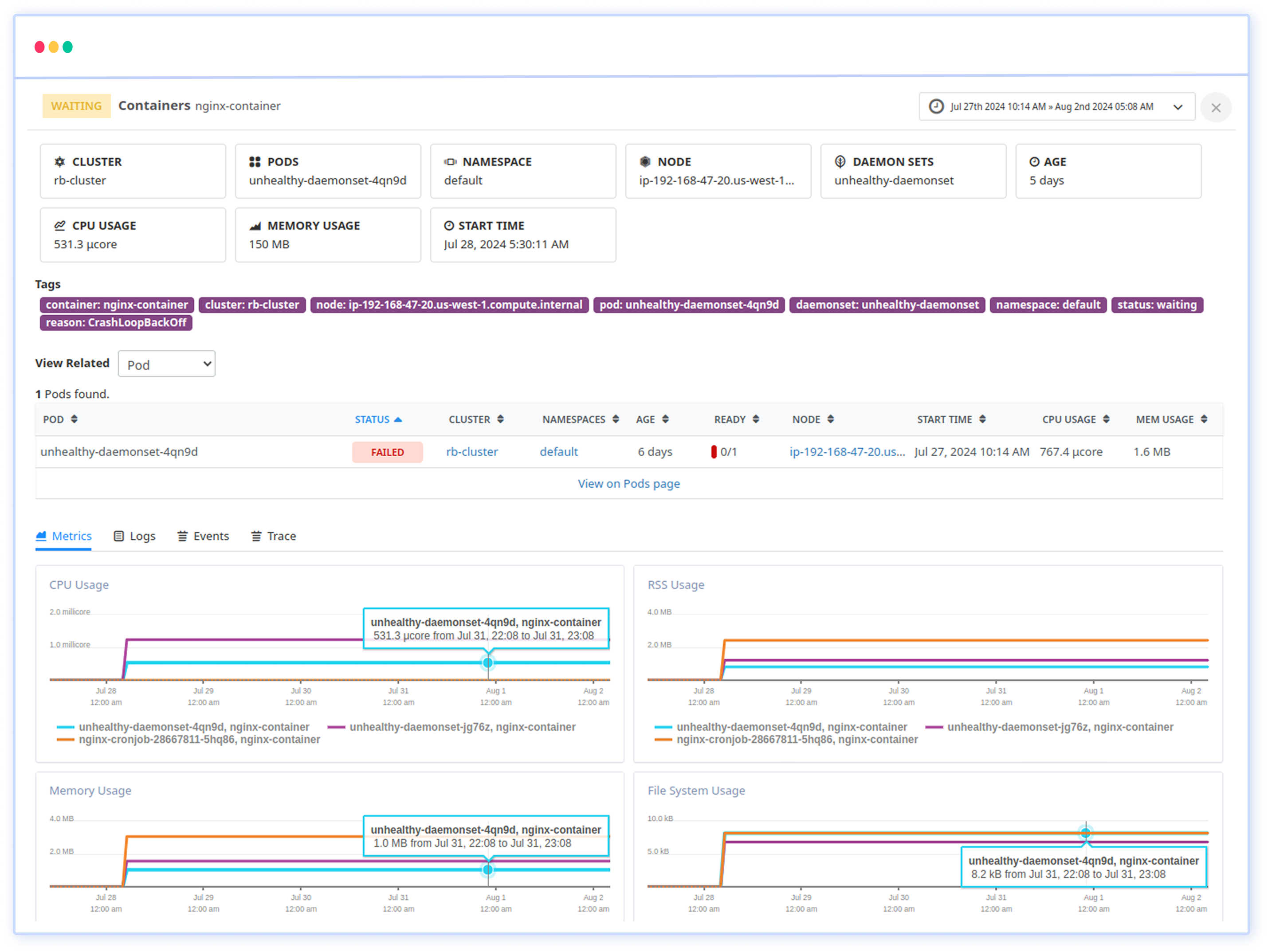Click the CPU Usage chart icon
Image resolution: width=1268 pixels, height=952 pixels.
point(59,226)
